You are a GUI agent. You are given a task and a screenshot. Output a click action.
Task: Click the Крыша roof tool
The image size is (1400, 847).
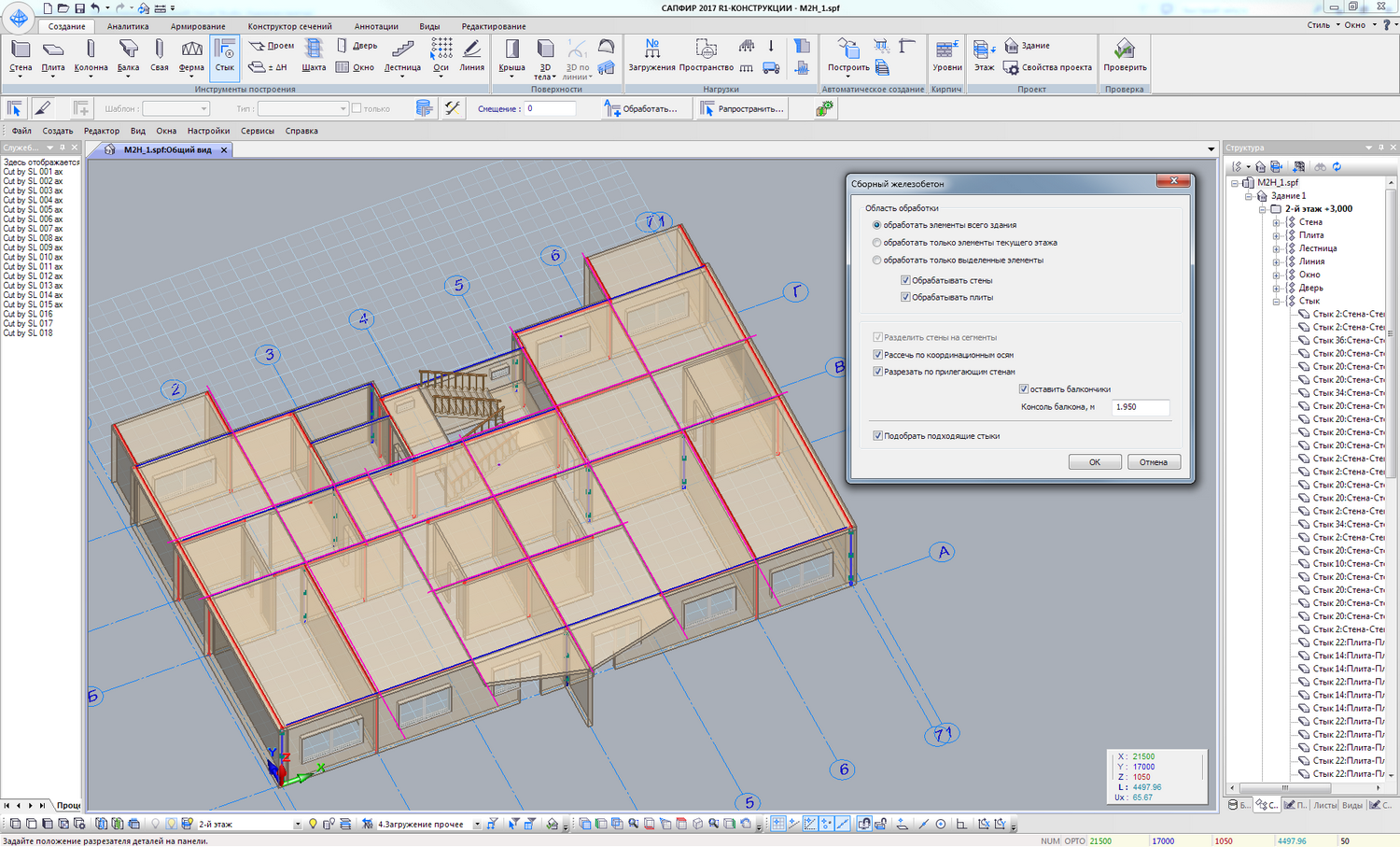point(511,56)
